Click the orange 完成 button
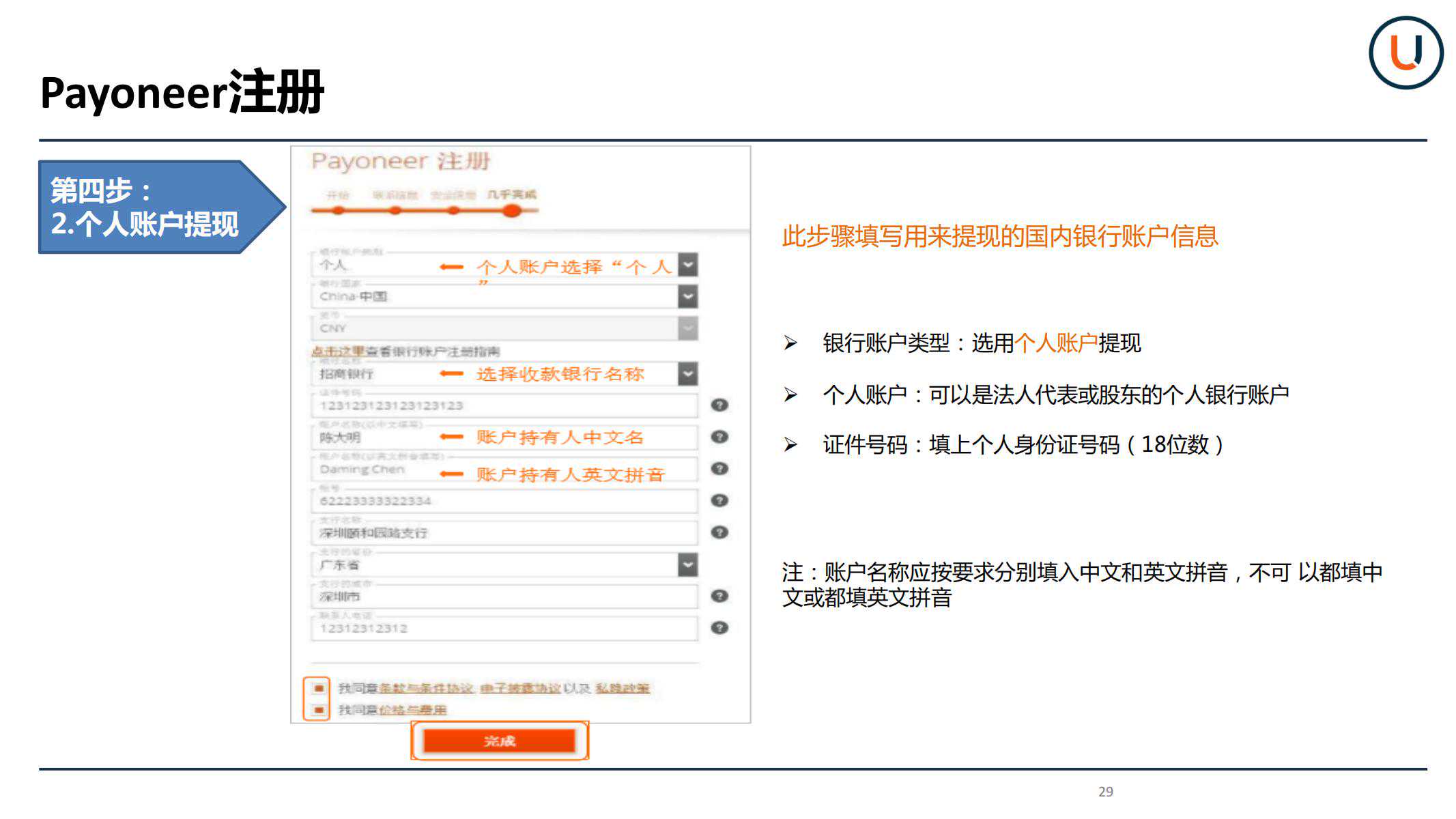 [x=500, y=741]
